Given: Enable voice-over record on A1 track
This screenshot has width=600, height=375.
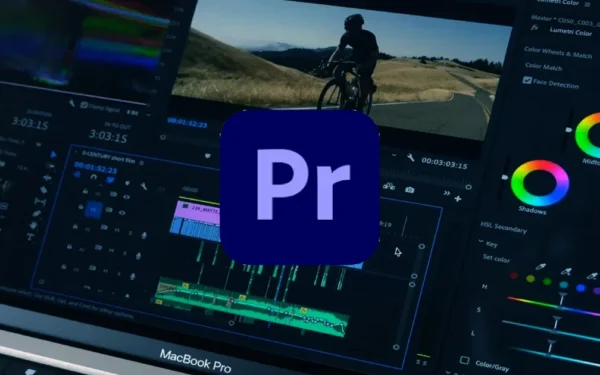Looking at the screenshot, I should click(144, 236).
